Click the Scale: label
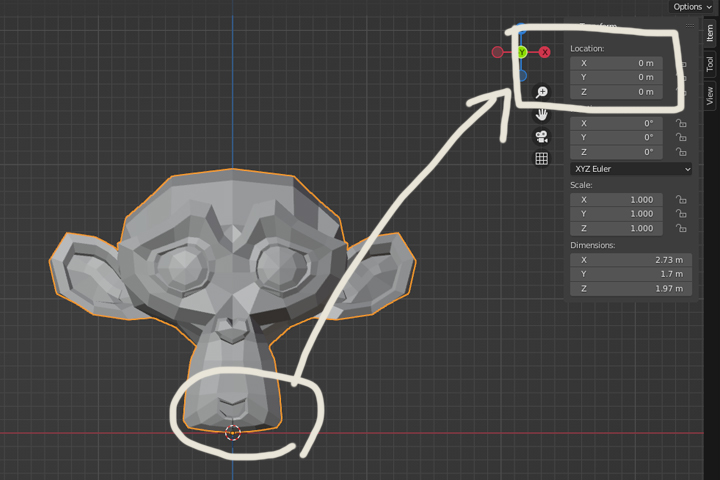The height and width of the screenshot is (480, 720). (581, 185)
